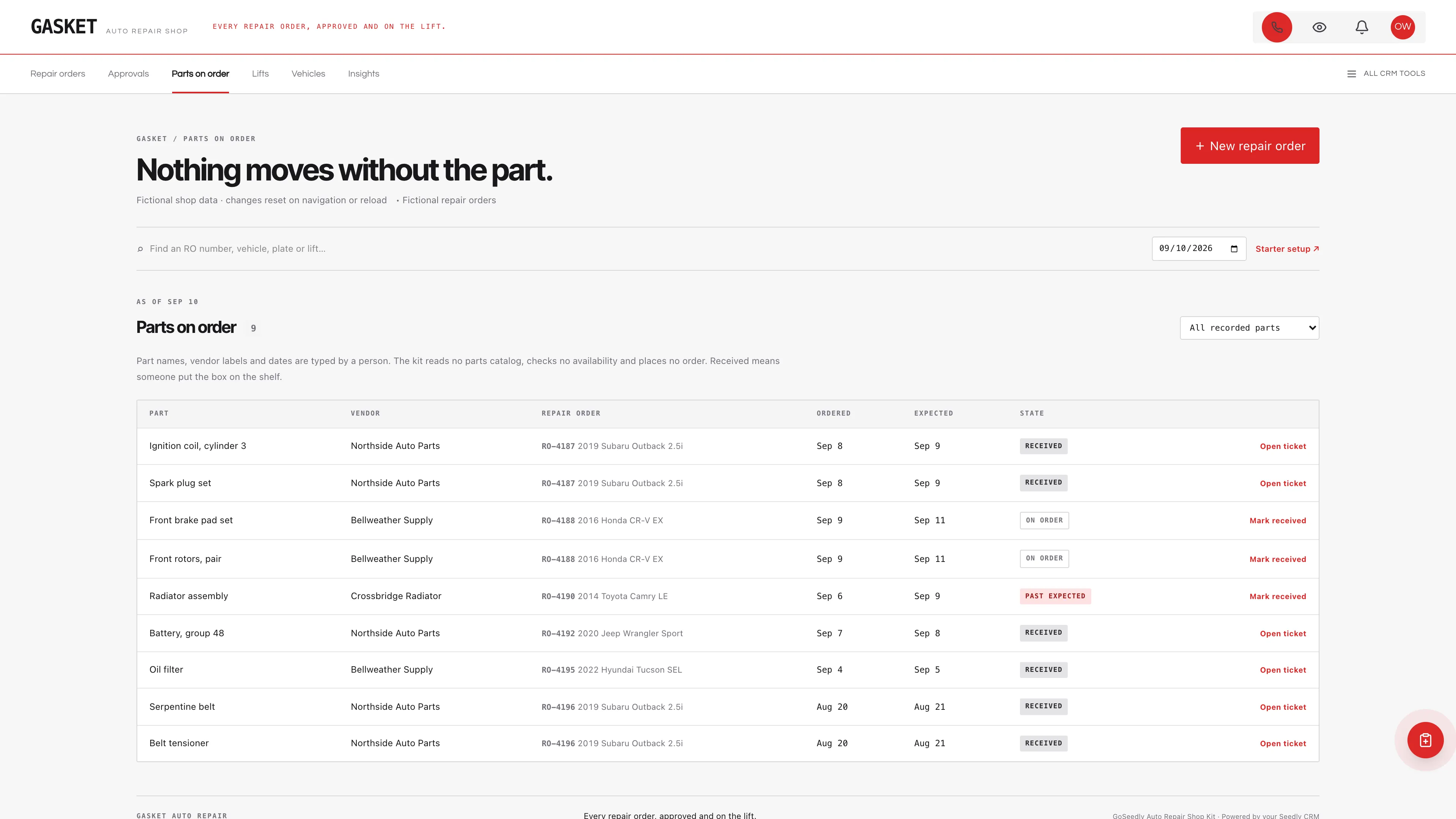Click RO-4195 2022 Hyundai Tucson SEL
The width and height of the screenshot is (1456, 819).
click(x=612, y=670)
